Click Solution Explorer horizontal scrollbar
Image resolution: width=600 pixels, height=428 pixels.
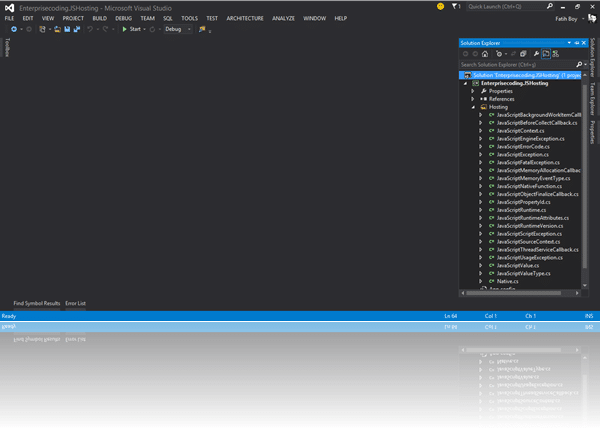click(x=514, y=293)
